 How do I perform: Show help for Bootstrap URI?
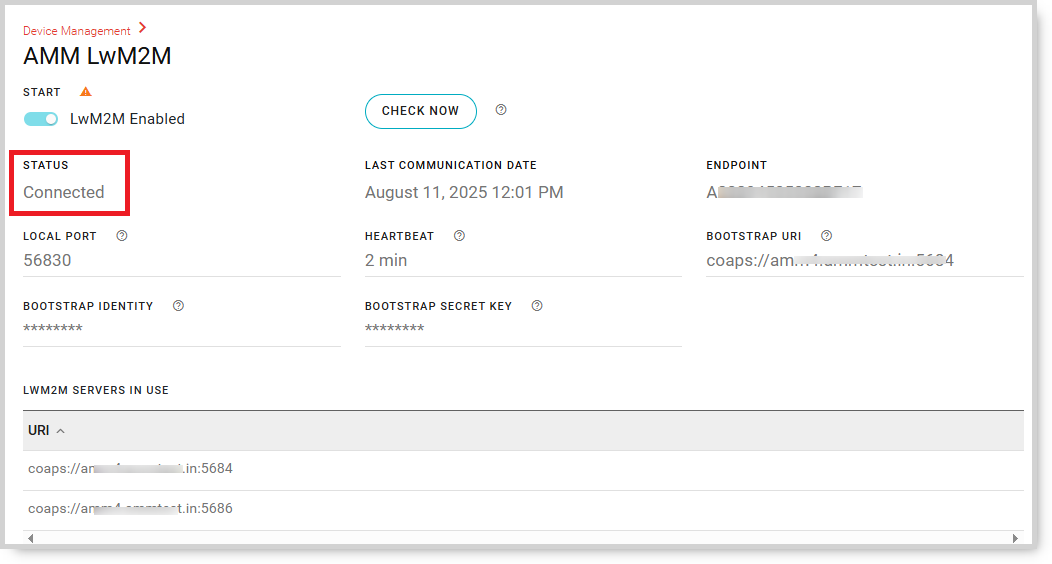coord(826,236)
